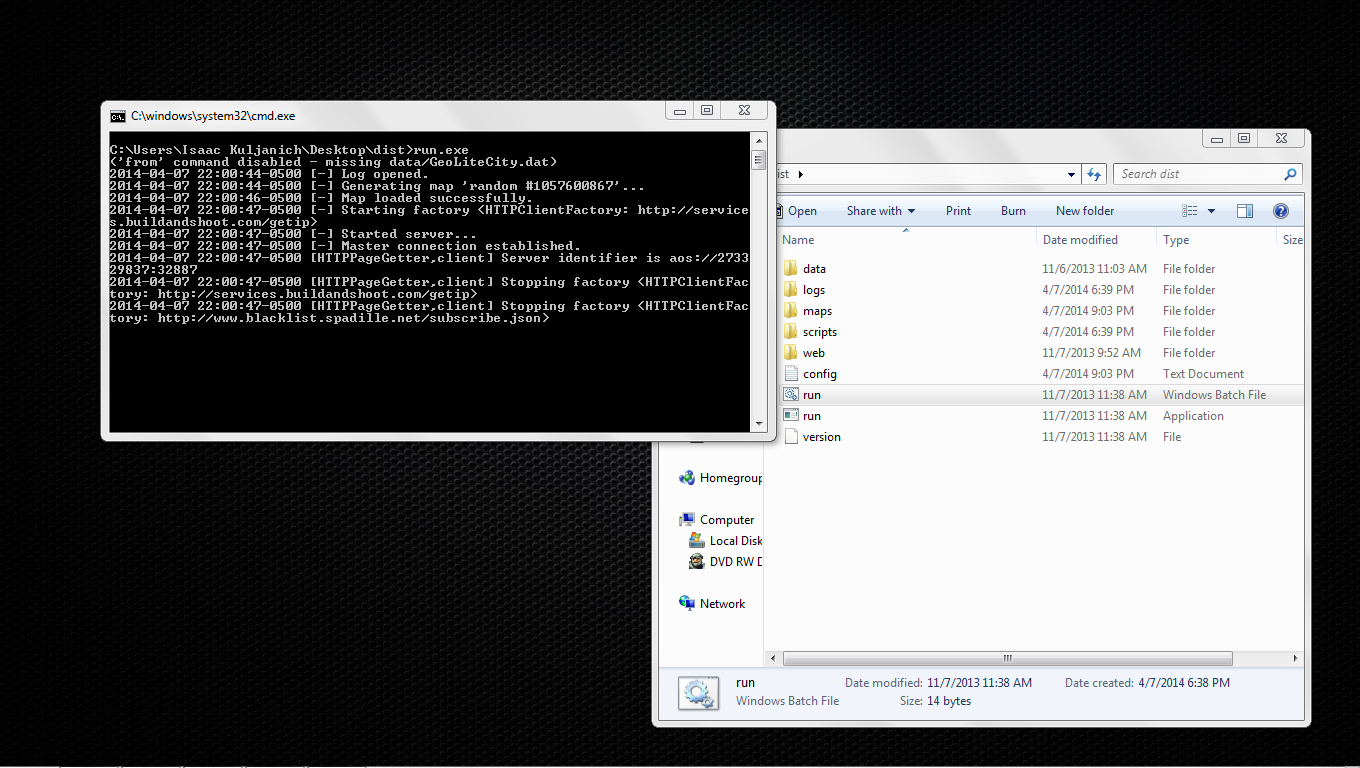Image resolution: width=1360 pixels, height=768 pixels.
Task: Open the data folder
Action: [812, 268]
